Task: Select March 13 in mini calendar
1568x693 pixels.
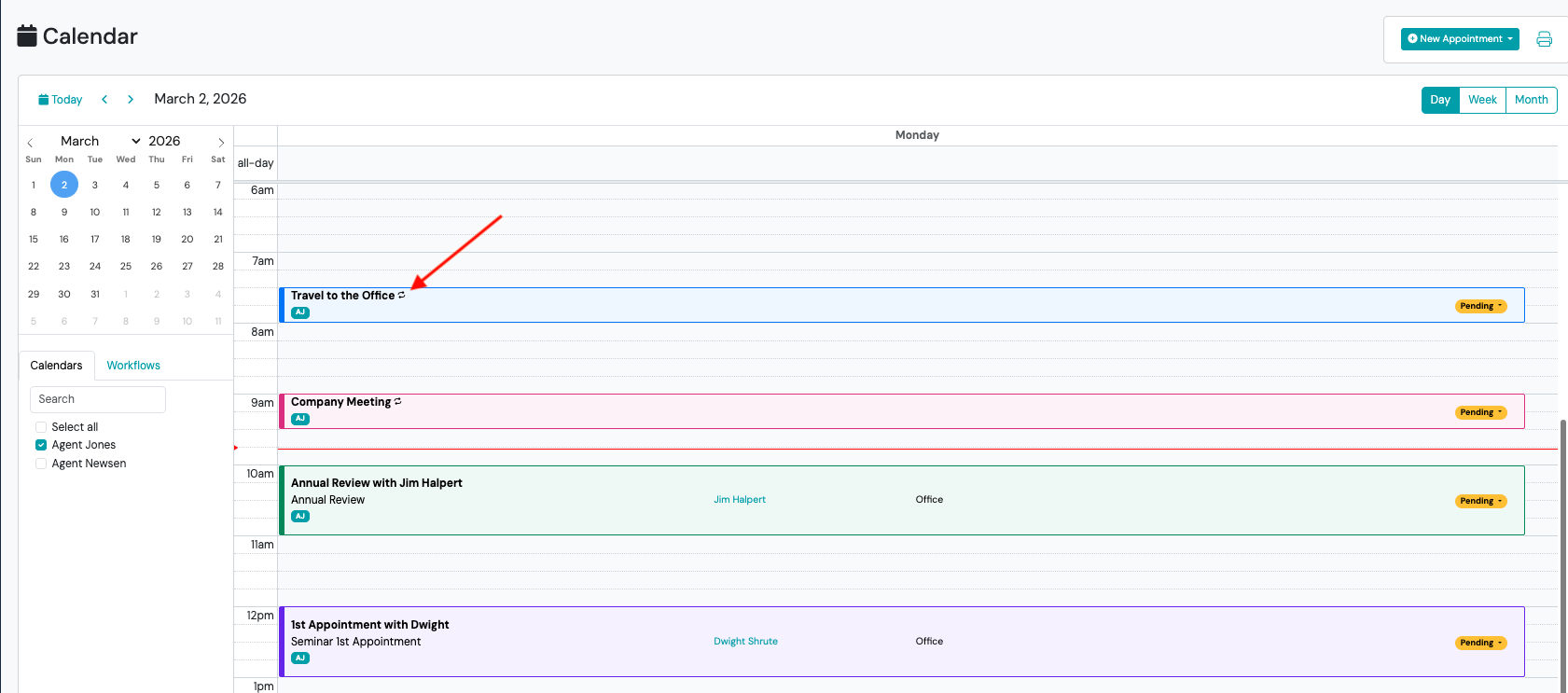Action: tap(187, 212)
